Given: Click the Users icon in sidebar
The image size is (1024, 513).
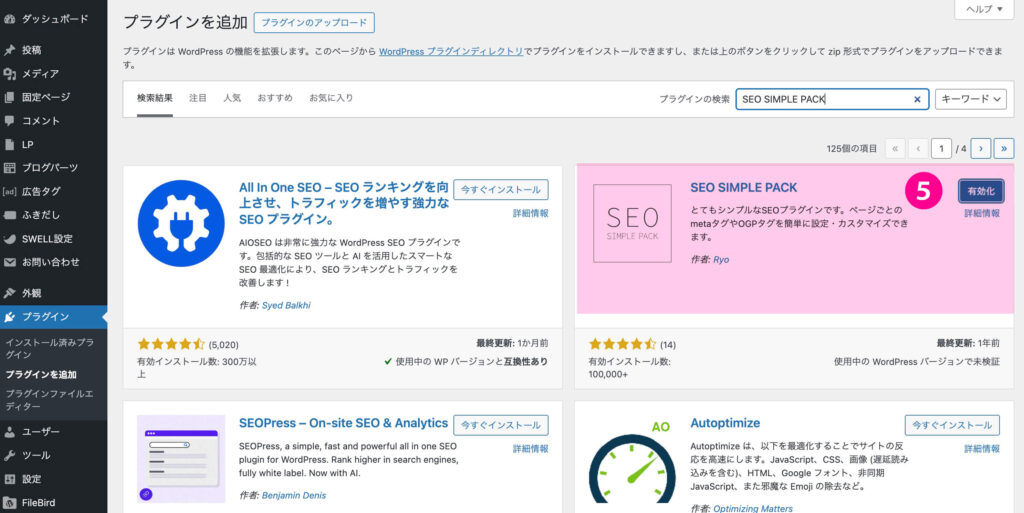Looking at the screenshot, I should coord(10,432).
